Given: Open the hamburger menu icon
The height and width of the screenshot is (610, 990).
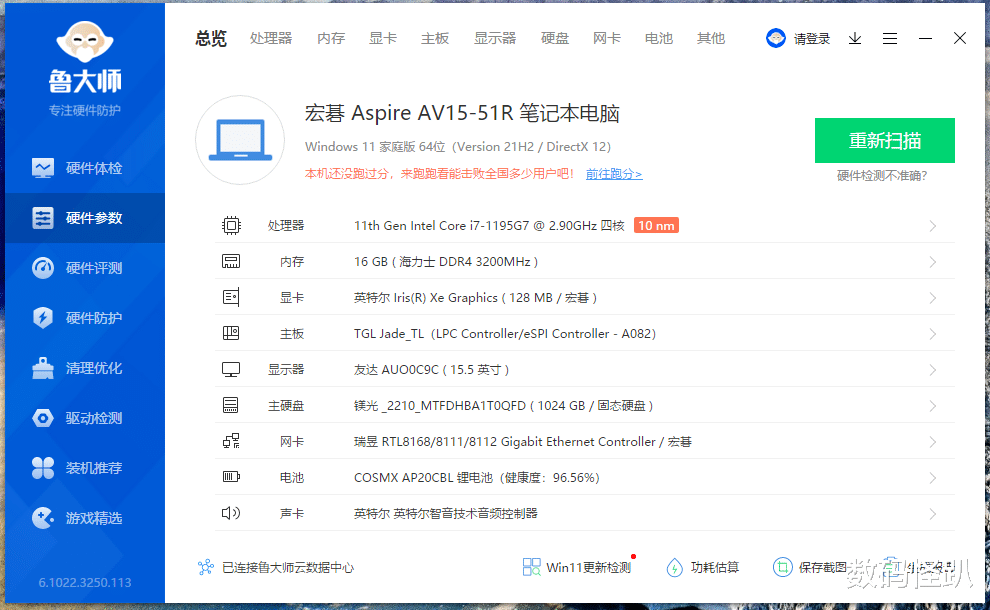Looking at the screenshot, I should (890, 39).
